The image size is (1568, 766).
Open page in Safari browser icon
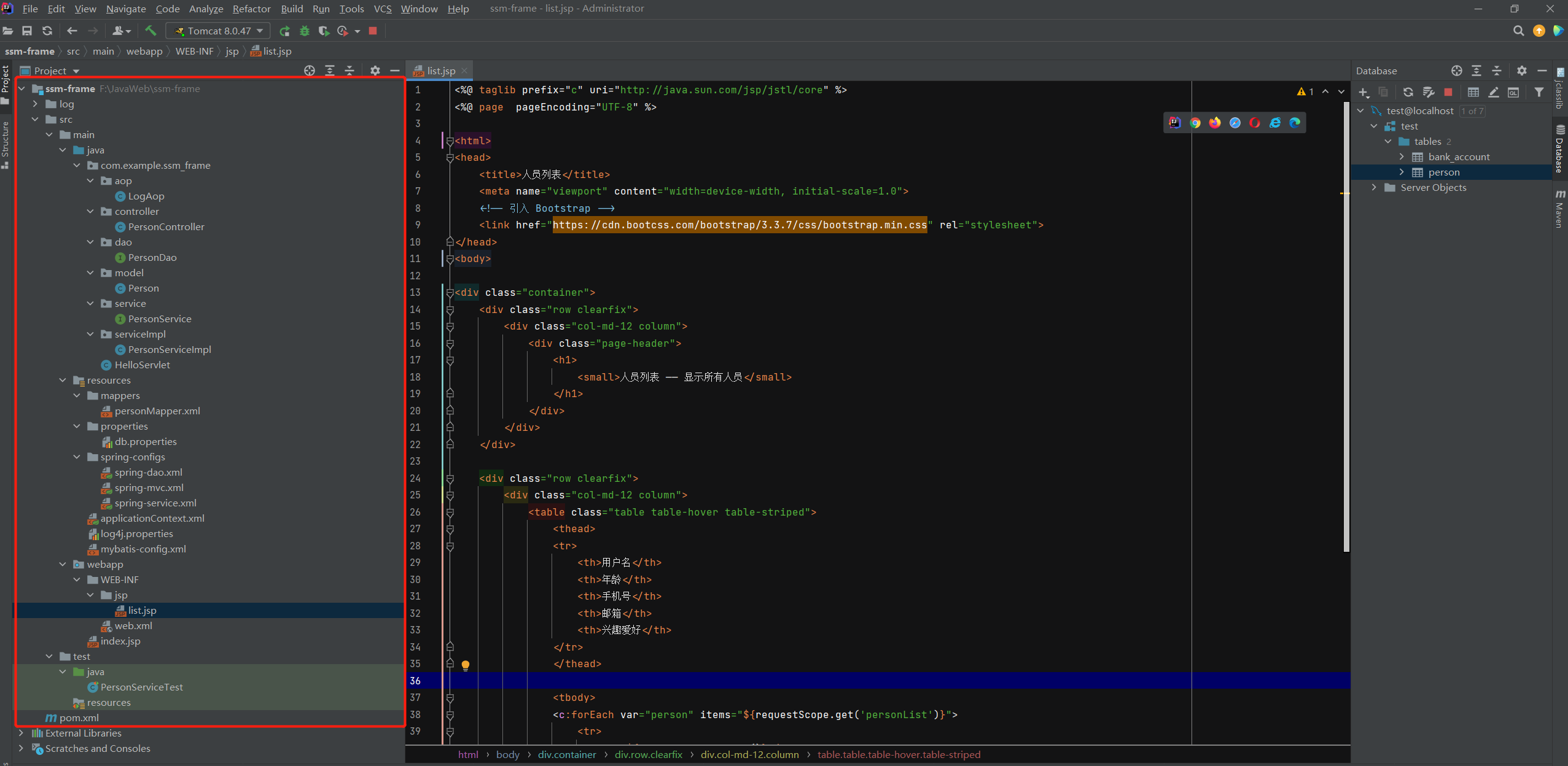[x=1235, y=123]
